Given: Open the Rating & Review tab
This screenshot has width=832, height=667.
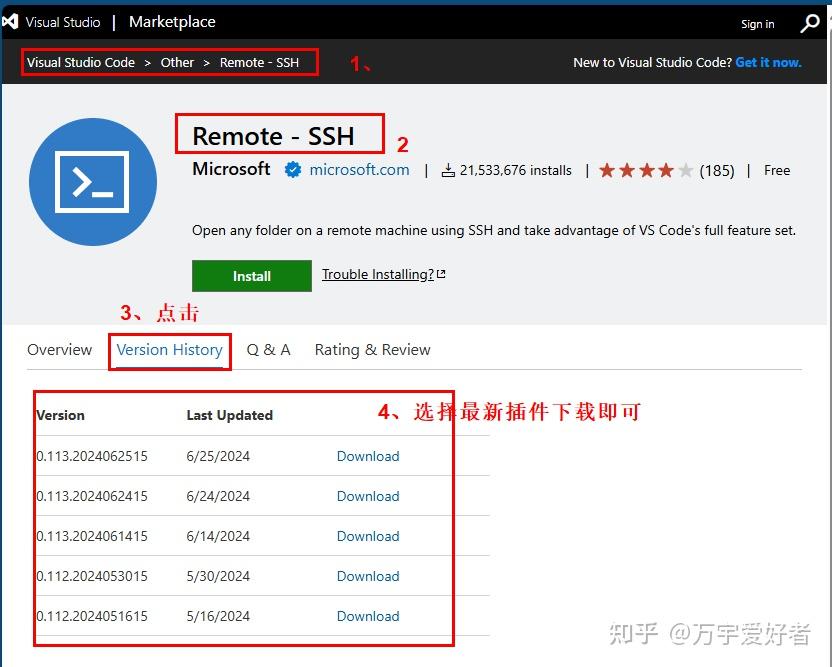Looking at the screenshot, I should [x=372, y=350].
